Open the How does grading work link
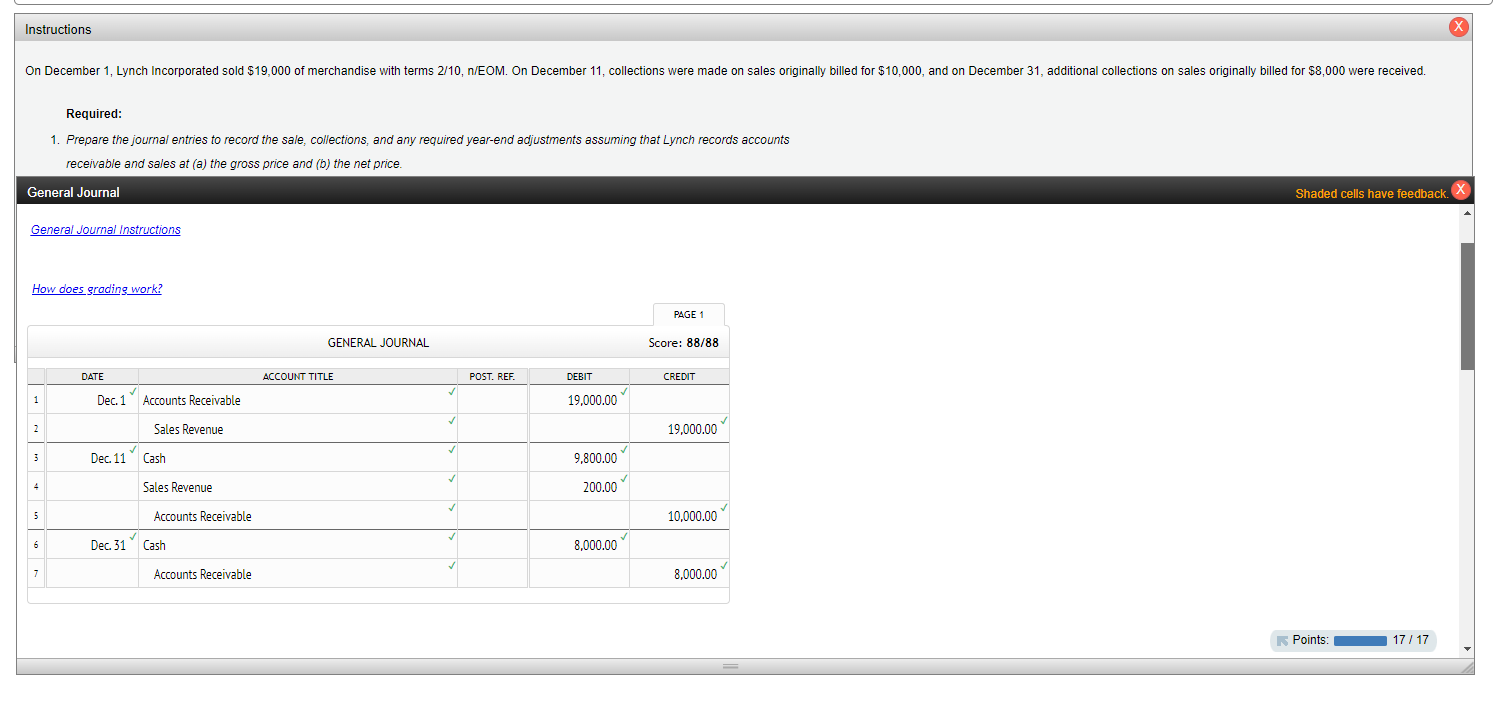This screenshot has height=707, width=1493. (x=96, y=288)
